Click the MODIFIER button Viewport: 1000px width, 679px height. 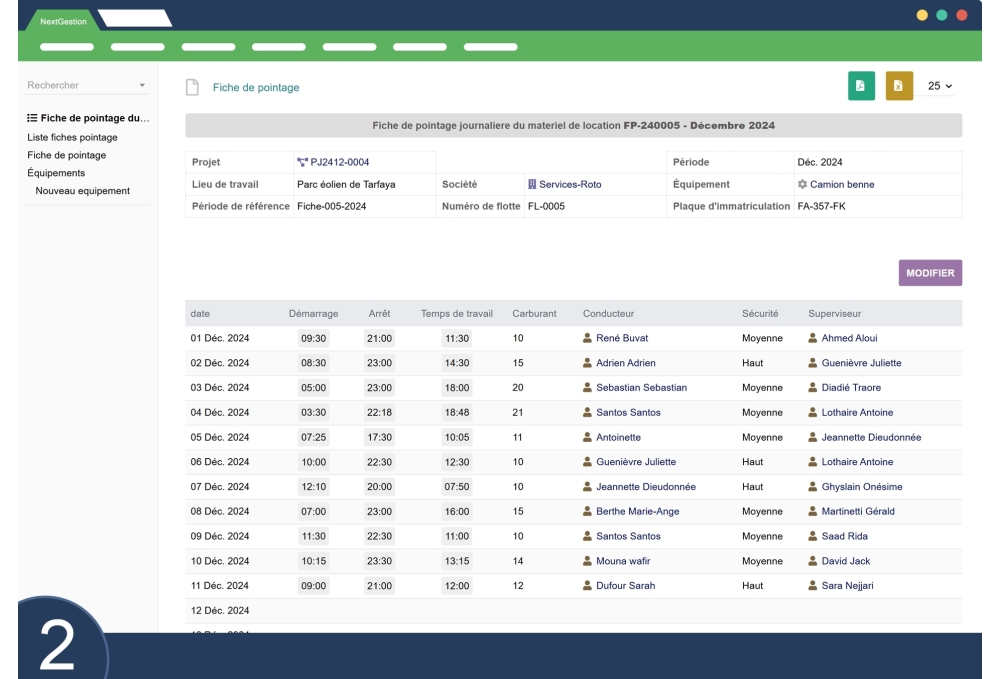pyautogui.click(x=929, y=271)
